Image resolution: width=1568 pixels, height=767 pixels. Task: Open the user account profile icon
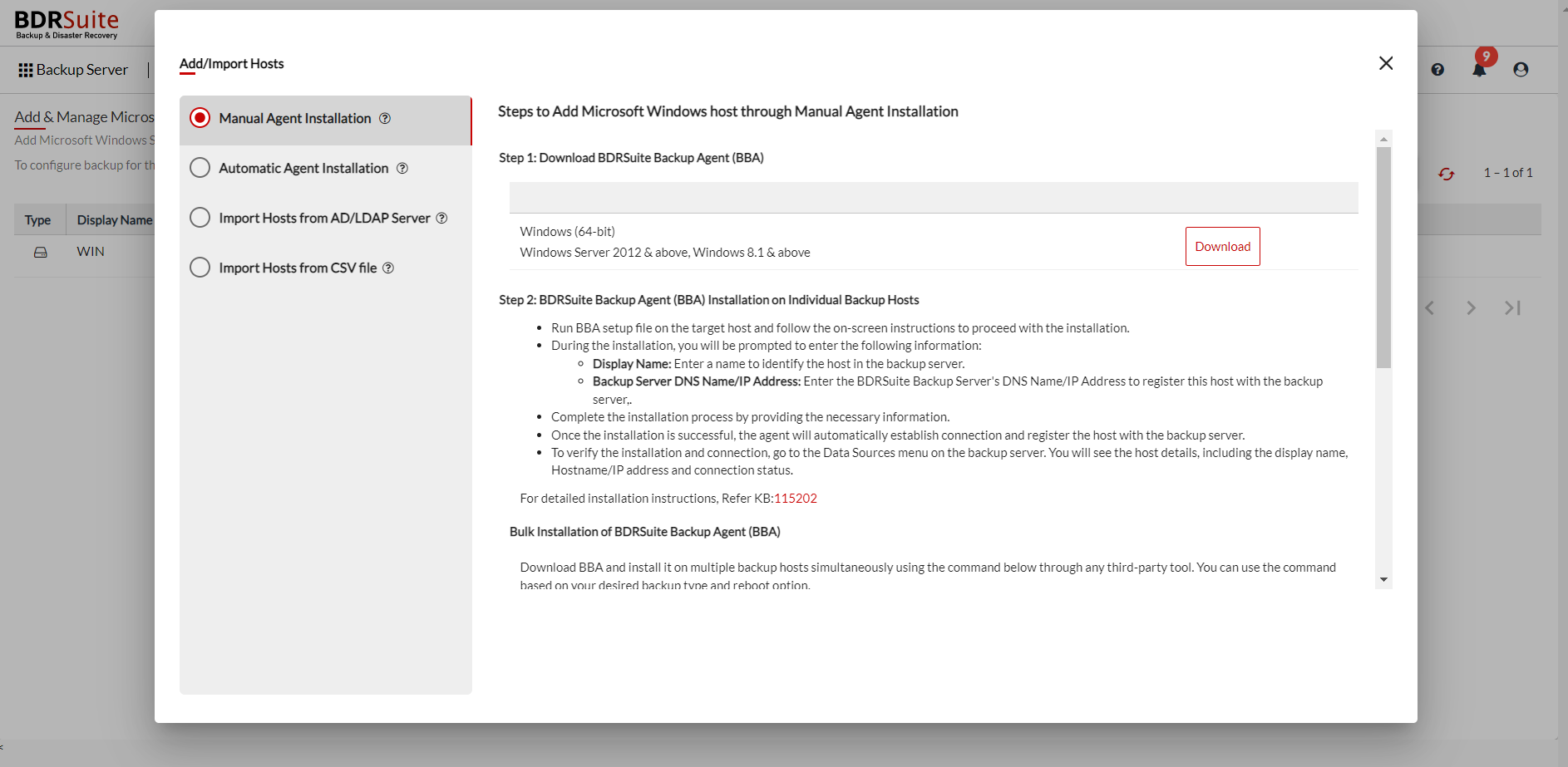(1521, 70)
